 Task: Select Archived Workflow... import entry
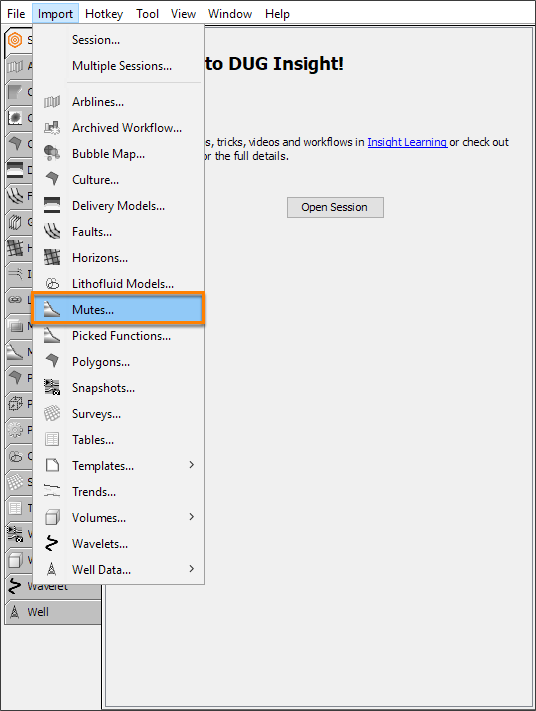click(x=118, y=128)
